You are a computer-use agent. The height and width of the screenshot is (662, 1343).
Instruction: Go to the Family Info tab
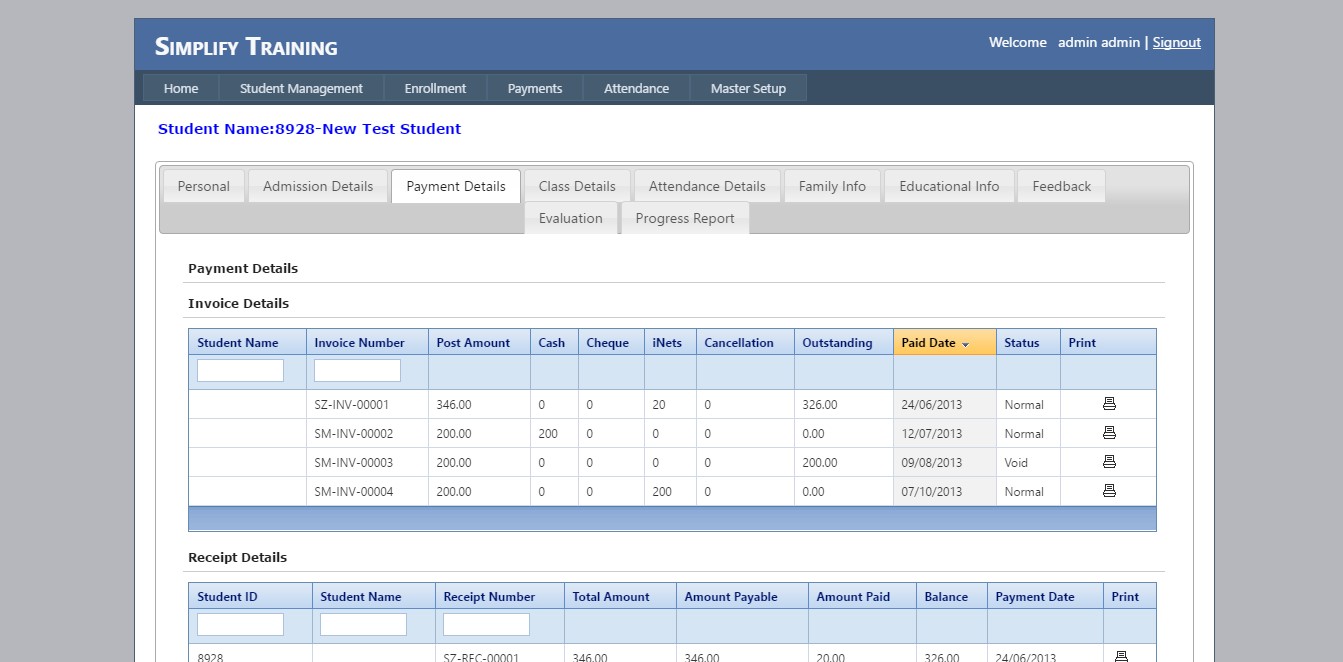(x=832, y=186)
